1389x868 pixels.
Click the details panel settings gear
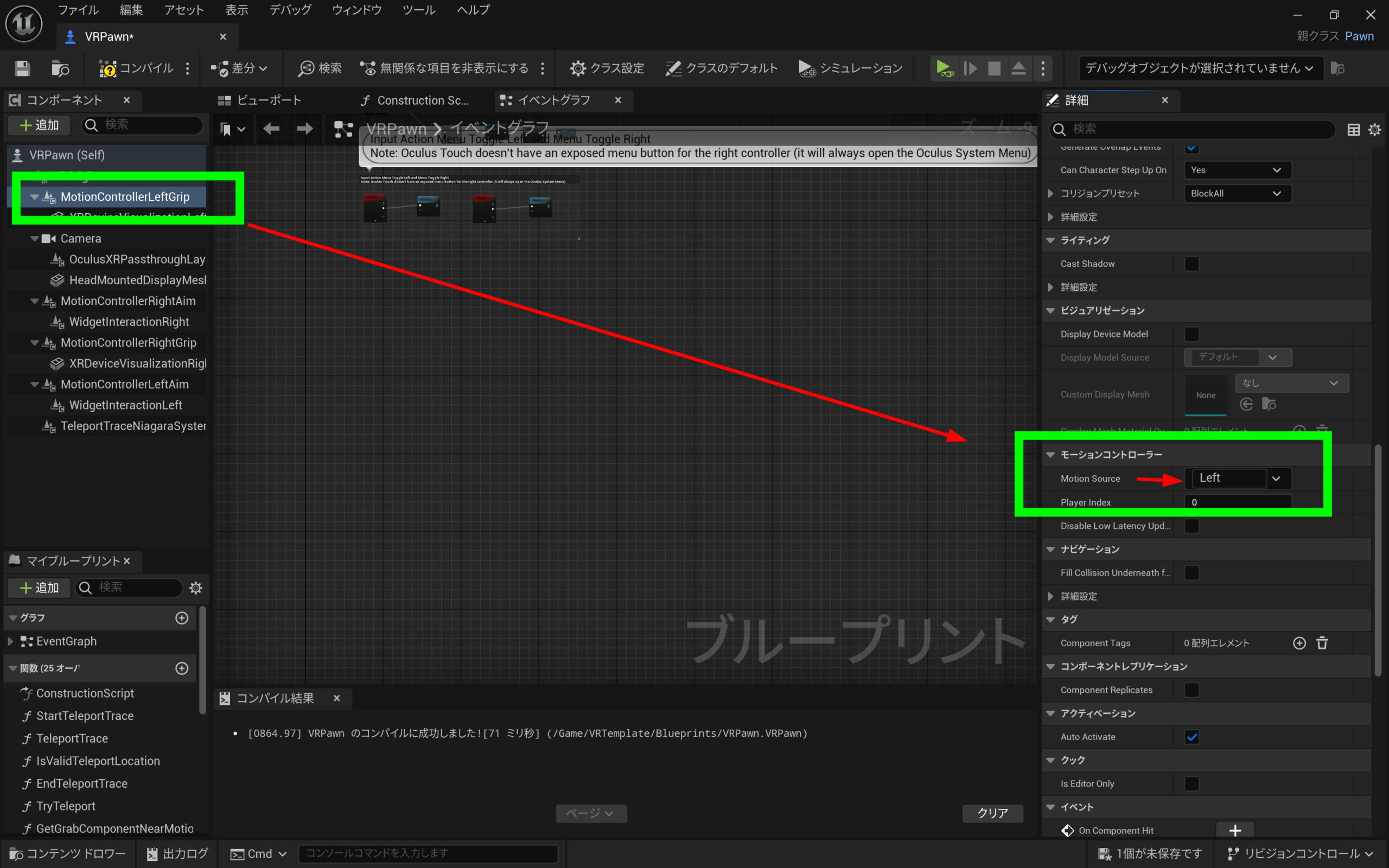[1374, 130]
